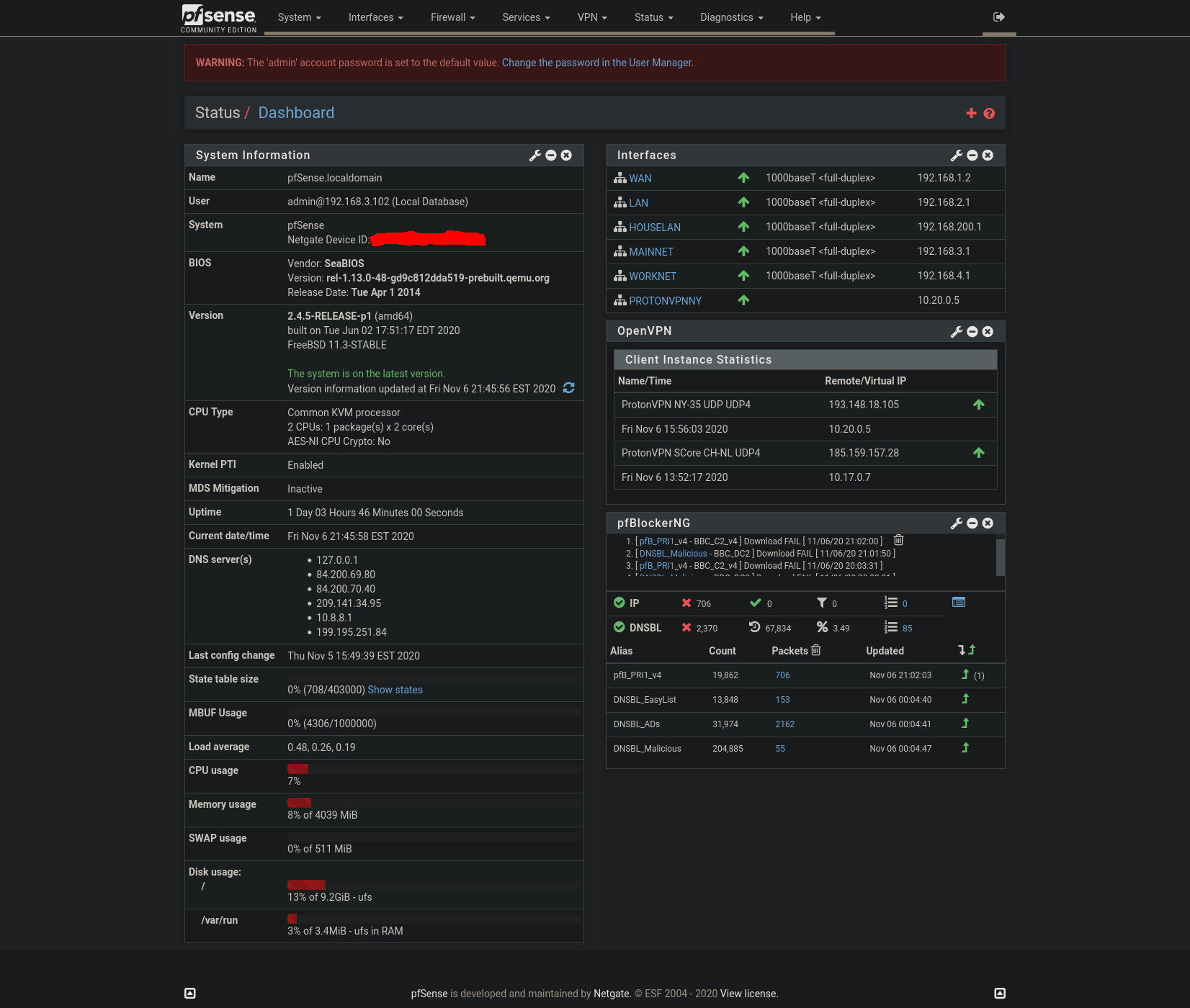Remove the OpenVPN widget
Image resolution: width=1190 pixels, height=1008 pixels.
[x=988, y=332]
